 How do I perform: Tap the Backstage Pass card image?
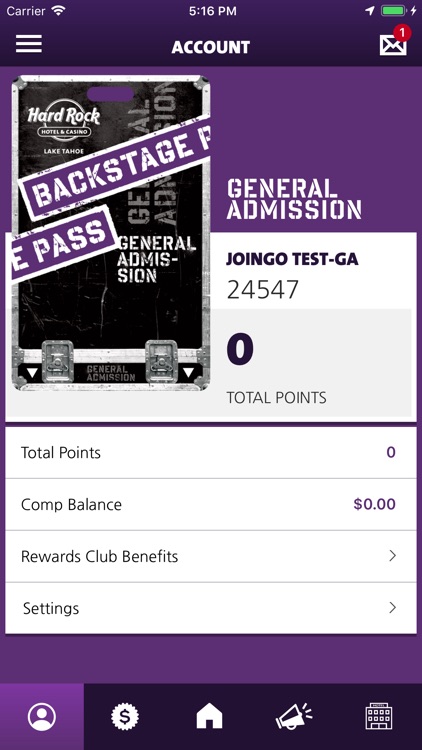[x=111, y=233]
